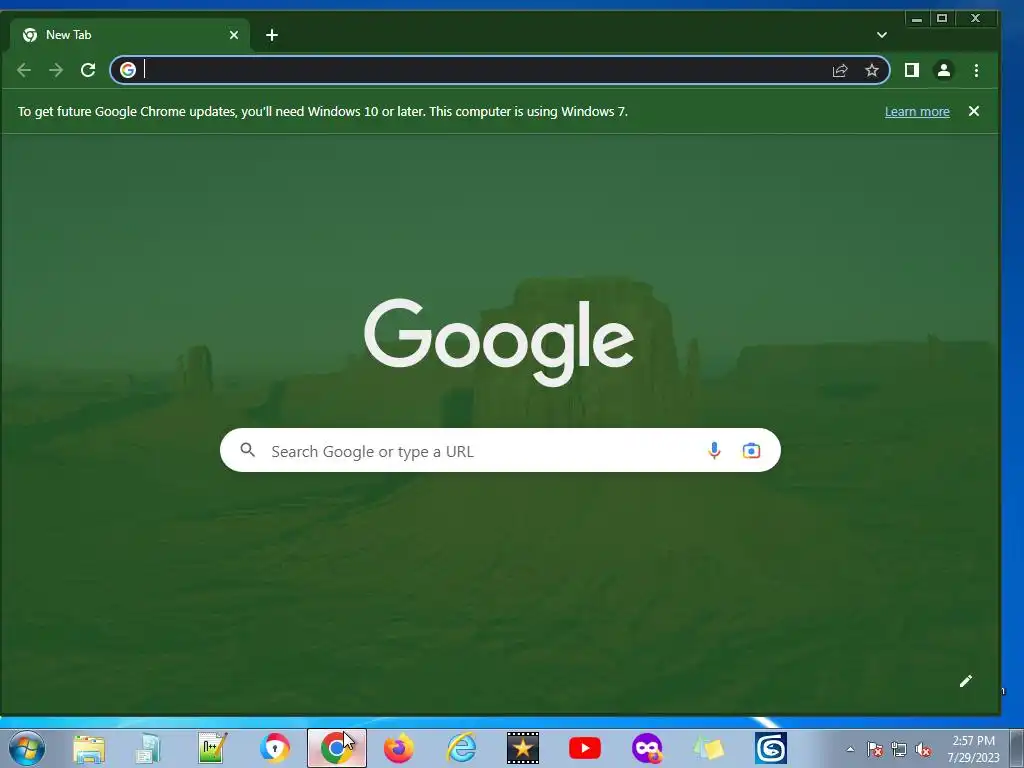Open the clock showing 2:57 PM
This screenshot has width=1024, height=768.
973,748
